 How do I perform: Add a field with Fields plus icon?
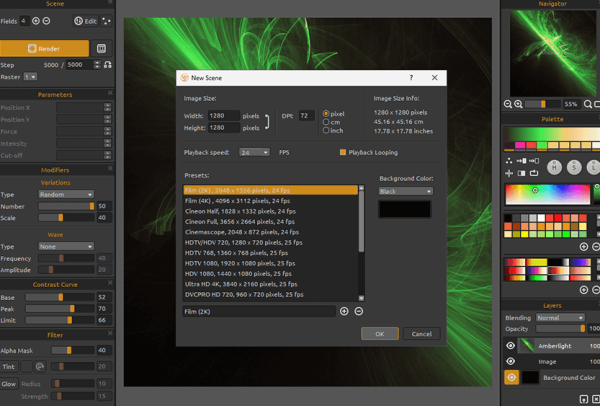tap(36, 21)
